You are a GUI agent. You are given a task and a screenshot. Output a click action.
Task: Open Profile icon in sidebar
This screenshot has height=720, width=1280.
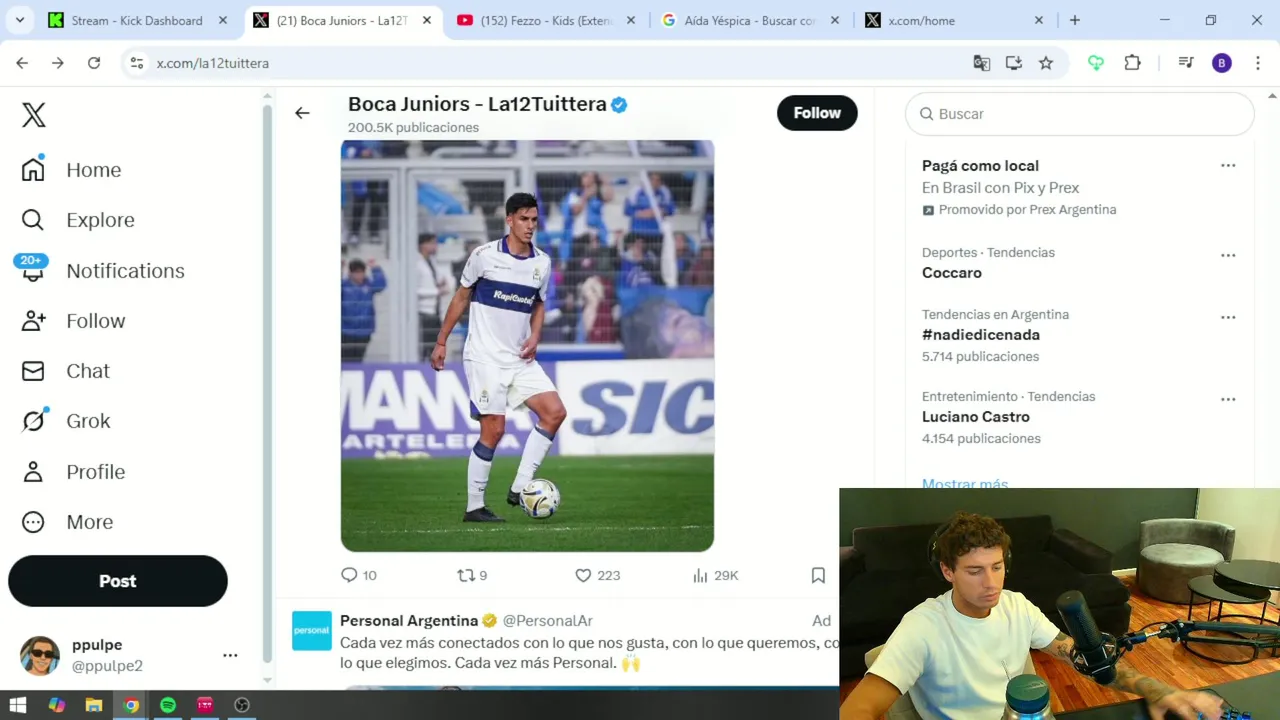click(33, 472)
